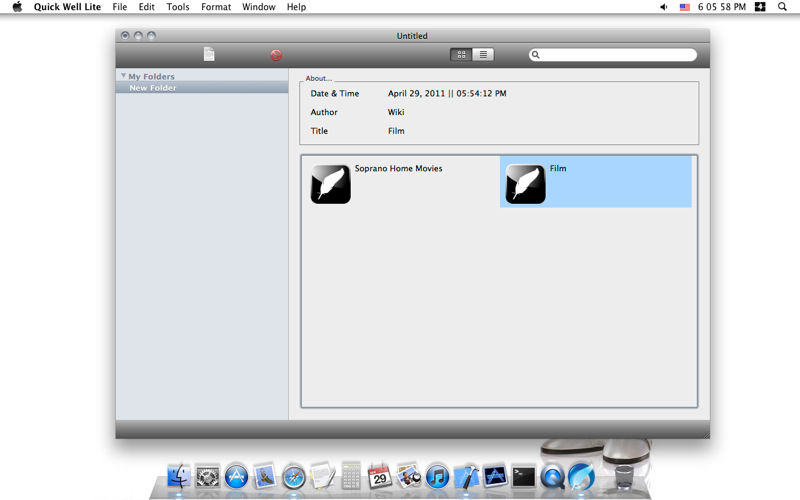Open the Trash in the Dock
The height and width of the screenshot is (500, 800).
click(623, 477)
